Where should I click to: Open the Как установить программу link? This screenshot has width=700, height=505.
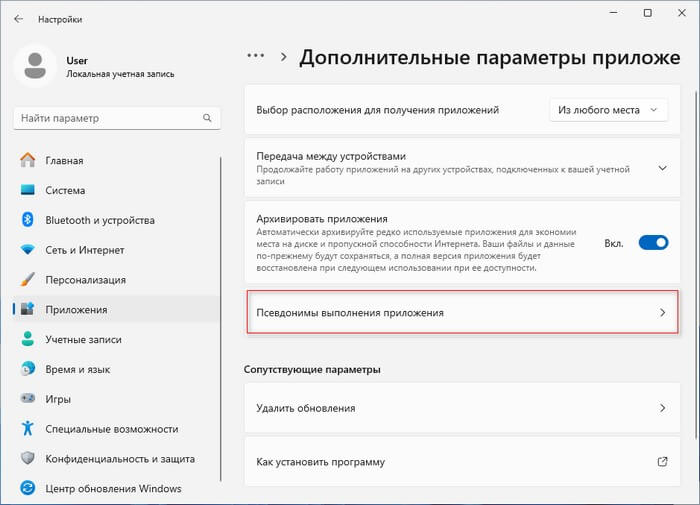pos(461,462)
